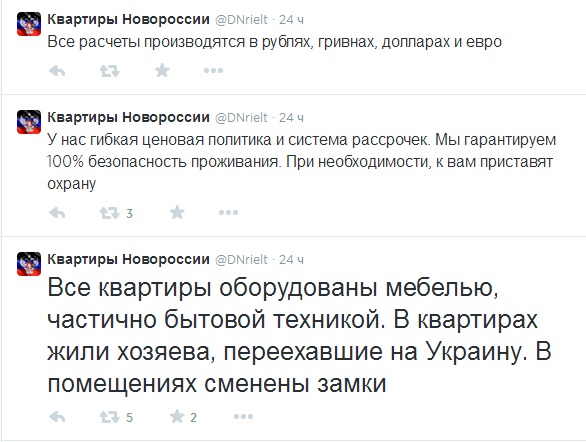Screen dimensions: 586x442
Task: Reply to the tweet about rubles and hryvnias
Action: 57,71
